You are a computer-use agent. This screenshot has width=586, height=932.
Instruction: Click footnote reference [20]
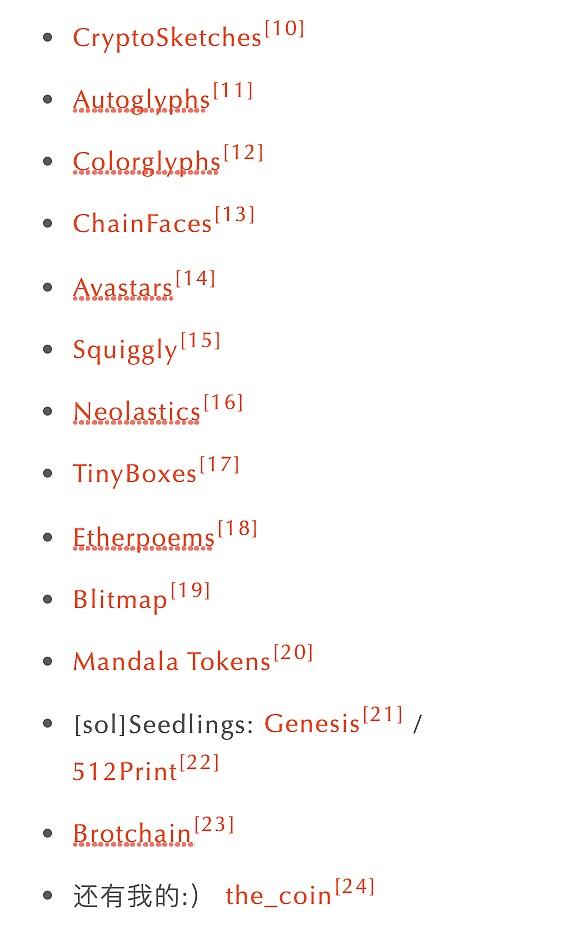pos(293,652)
